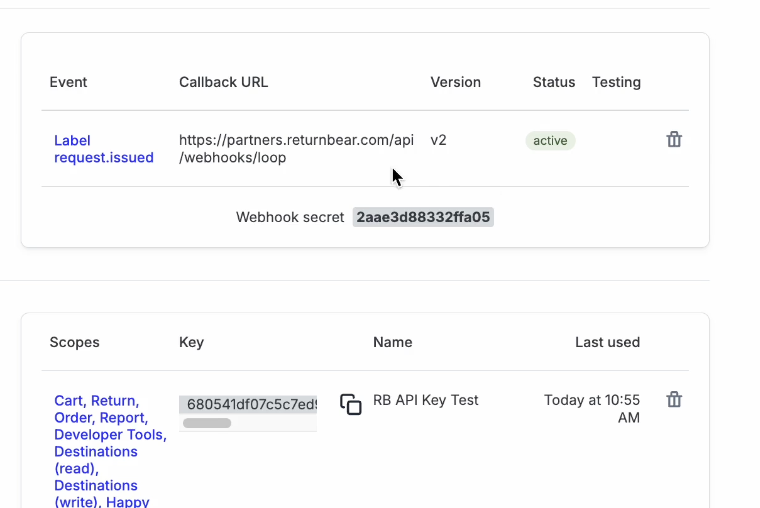Delete the RB API Key Test key
This screenshot has height=508, width=760.
click(674, 400)
